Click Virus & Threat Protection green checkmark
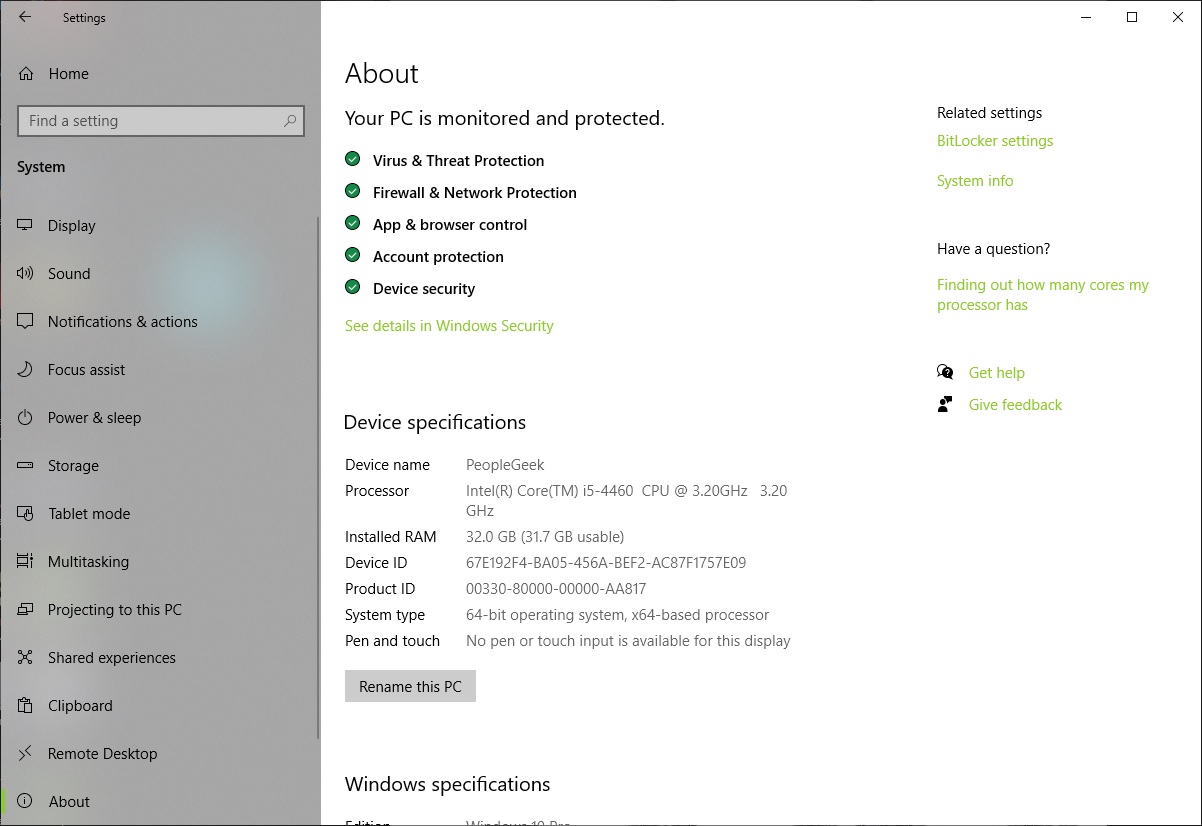 [352, 159]
